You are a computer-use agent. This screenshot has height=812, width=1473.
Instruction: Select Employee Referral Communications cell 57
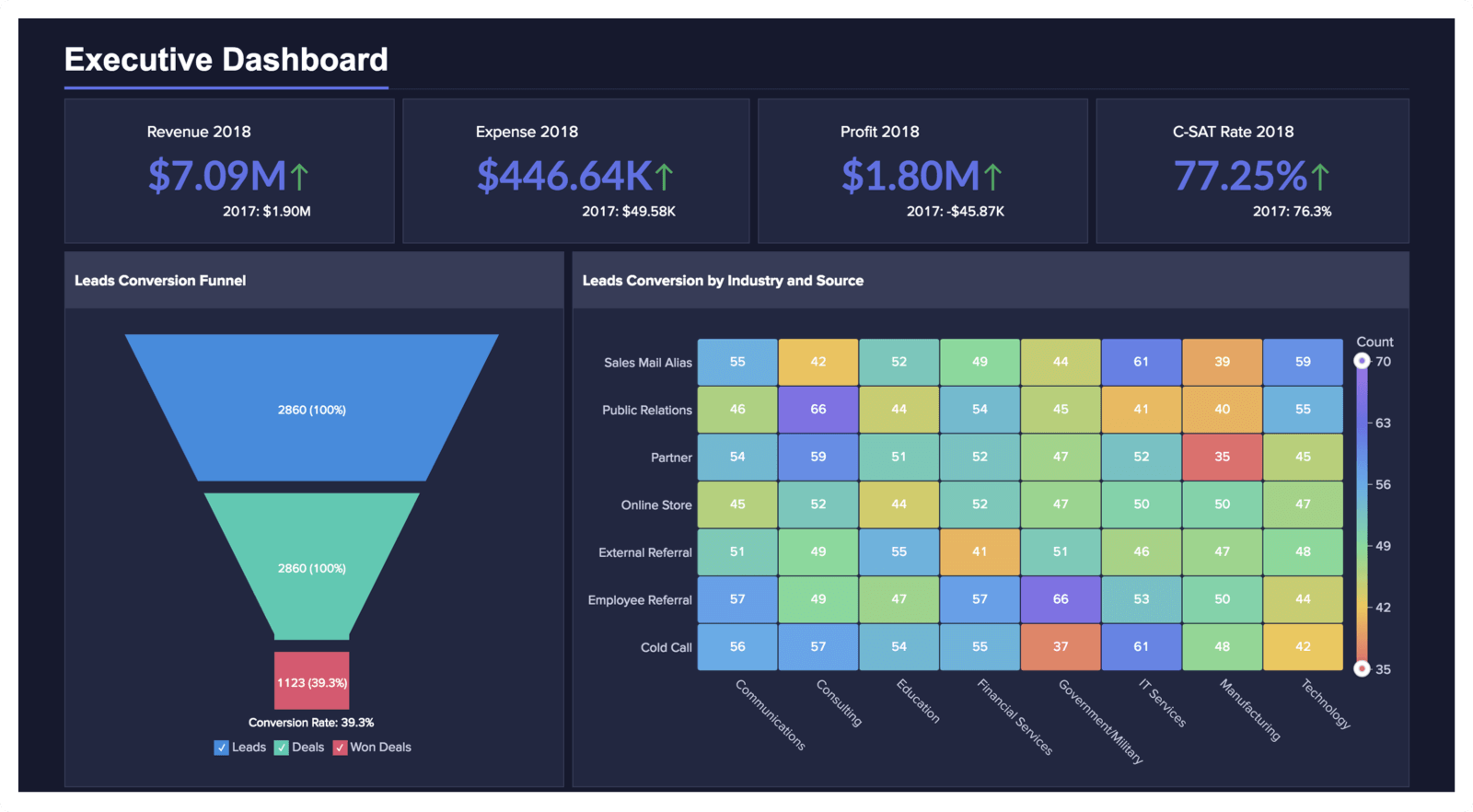(737, 599)
